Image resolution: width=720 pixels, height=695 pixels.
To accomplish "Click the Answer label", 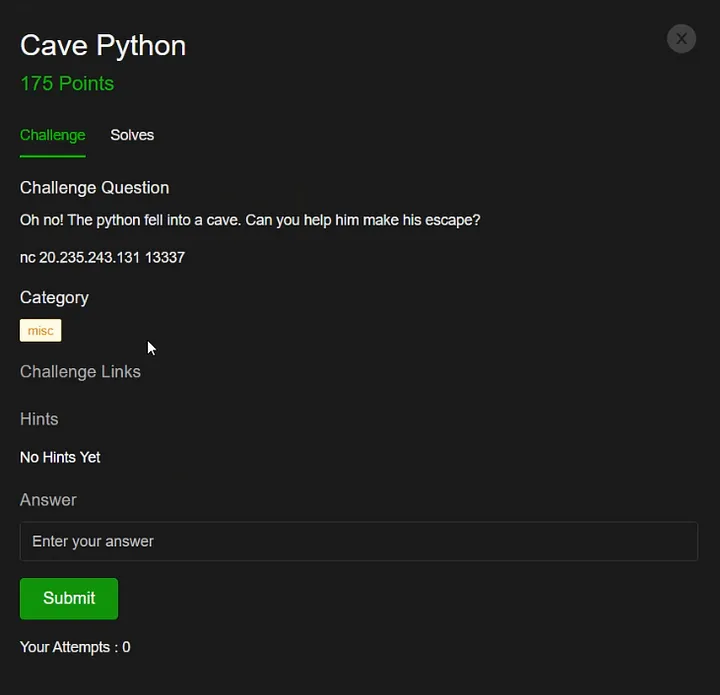I will (48, 500).
